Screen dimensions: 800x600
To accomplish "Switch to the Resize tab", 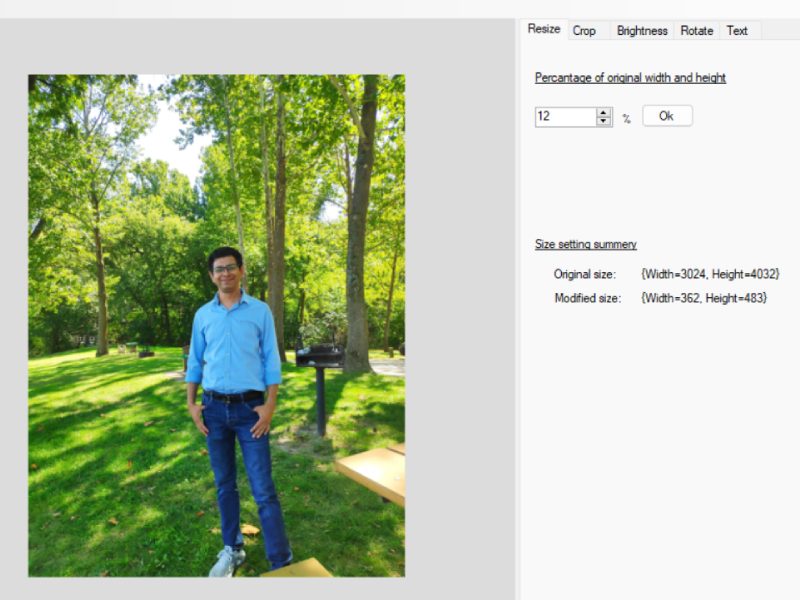I will (x=543, y=29).
